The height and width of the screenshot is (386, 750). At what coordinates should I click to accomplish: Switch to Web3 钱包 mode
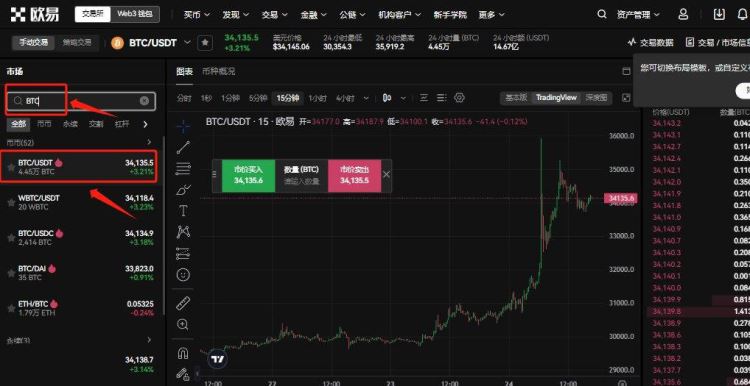coord(134,14)
